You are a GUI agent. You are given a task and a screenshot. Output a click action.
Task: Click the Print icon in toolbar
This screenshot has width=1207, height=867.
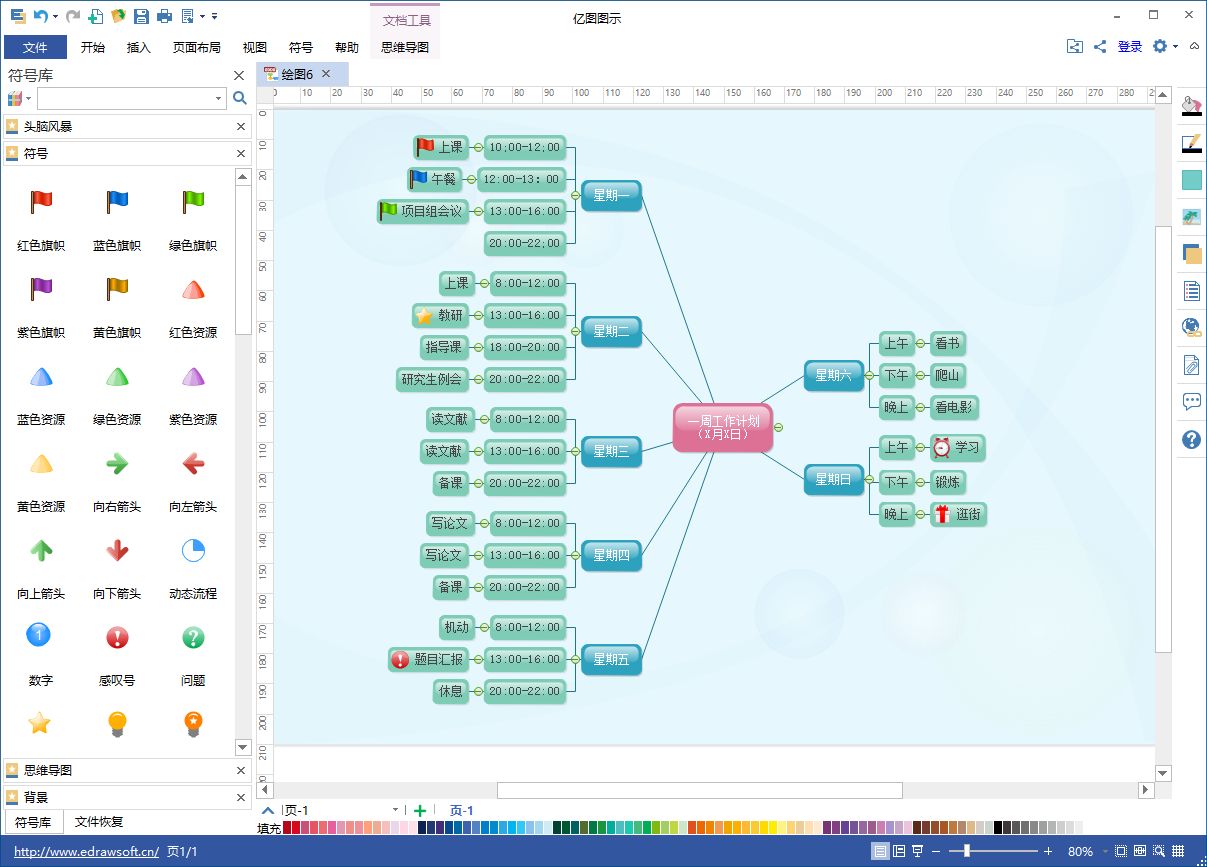[165, 16]
